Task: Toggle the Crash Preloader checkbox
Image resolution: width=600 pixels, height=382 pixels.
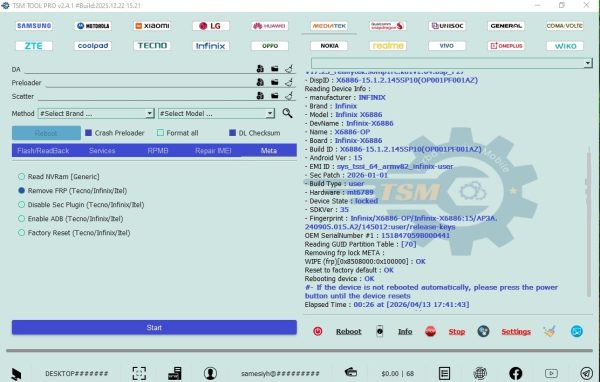Action: click(88, 133)
